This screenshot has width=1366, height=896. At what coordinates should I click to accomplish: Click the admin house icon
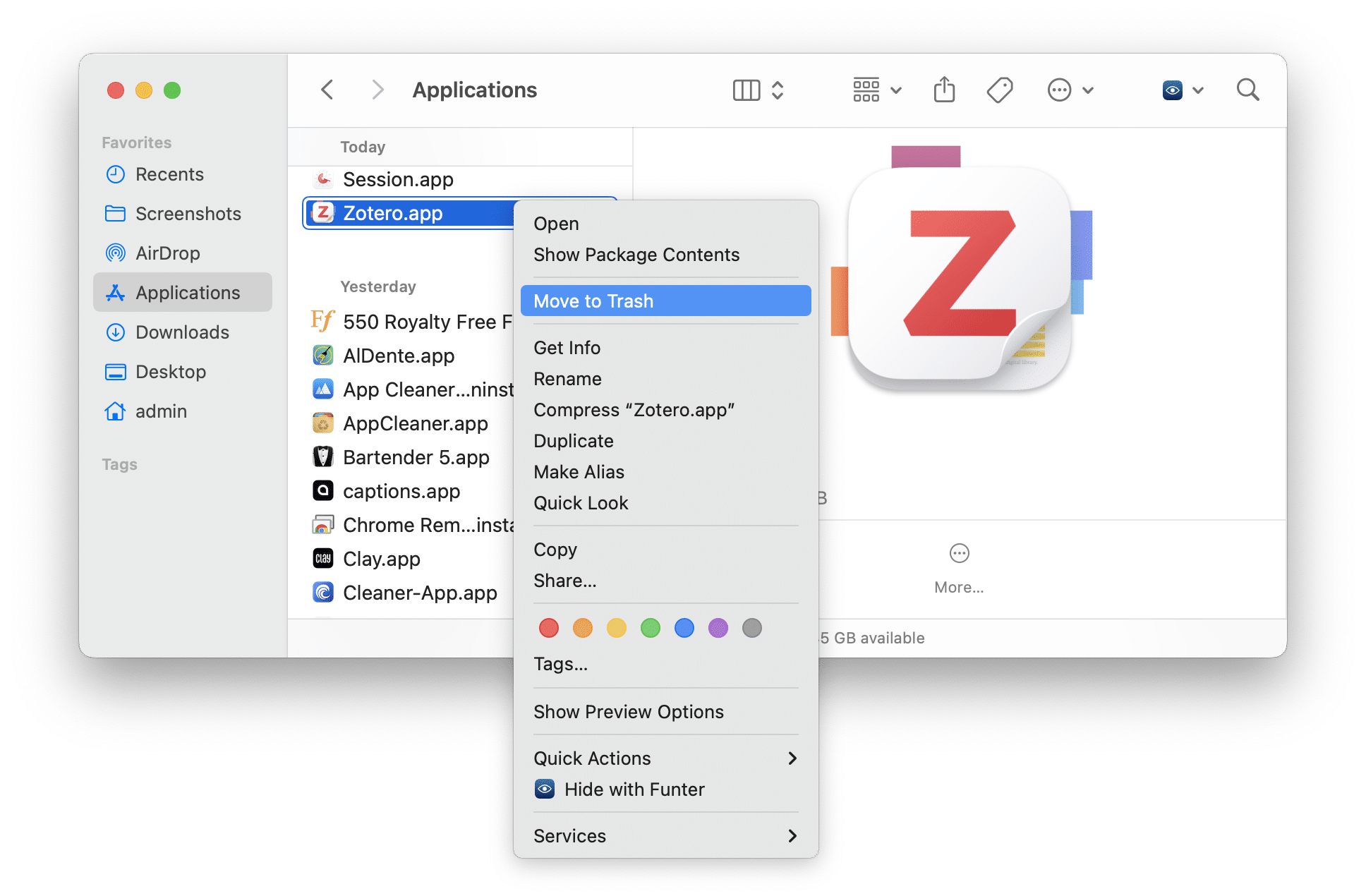point(115,411)
